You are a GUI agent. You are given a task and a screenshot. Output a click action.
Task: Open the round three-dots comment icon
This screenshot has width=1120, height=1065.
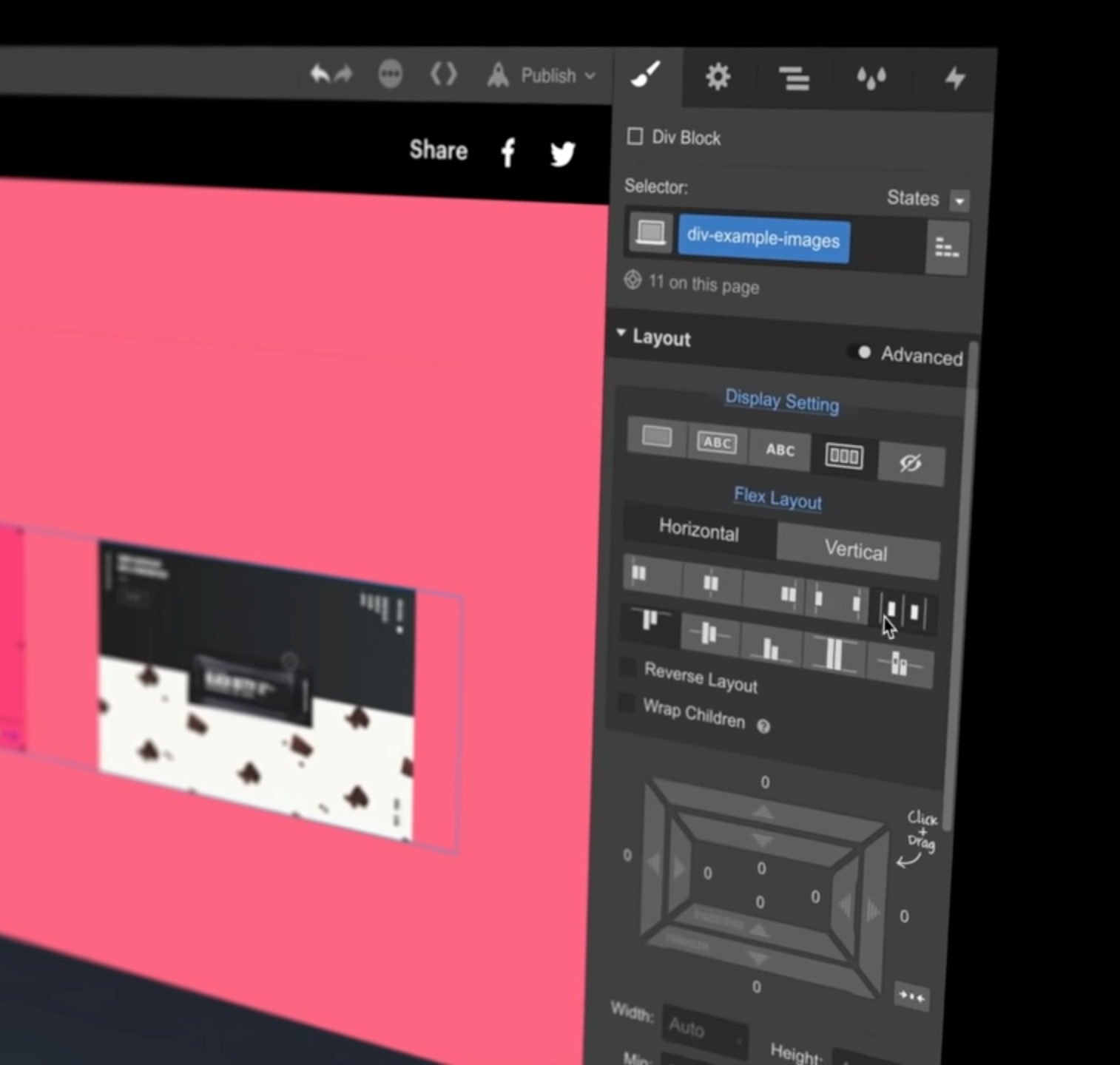point(391,74)
